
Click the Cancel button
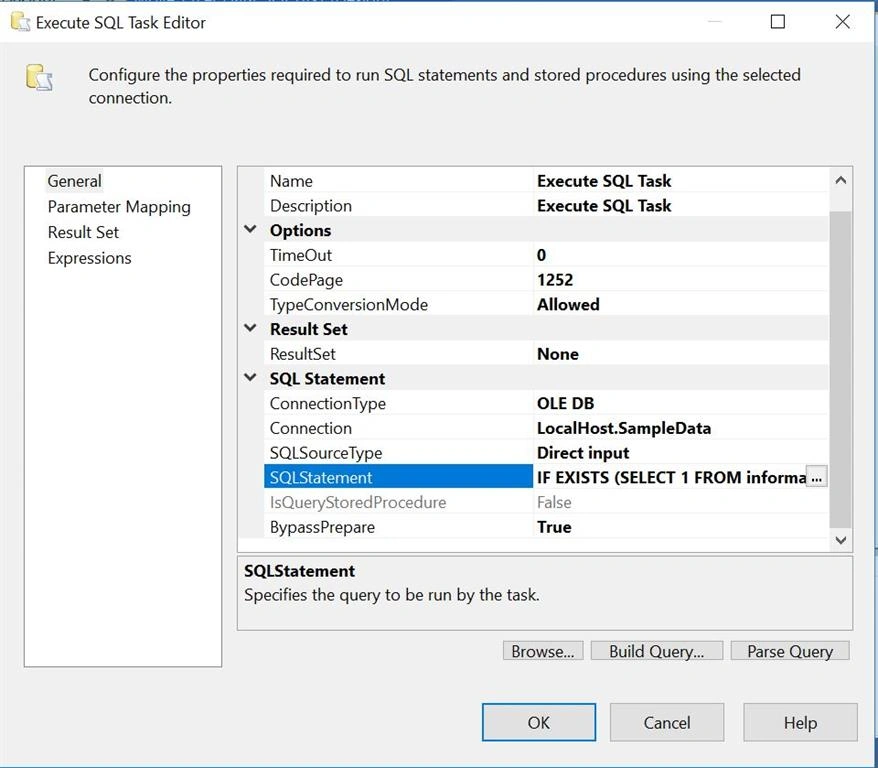[666, 723]
